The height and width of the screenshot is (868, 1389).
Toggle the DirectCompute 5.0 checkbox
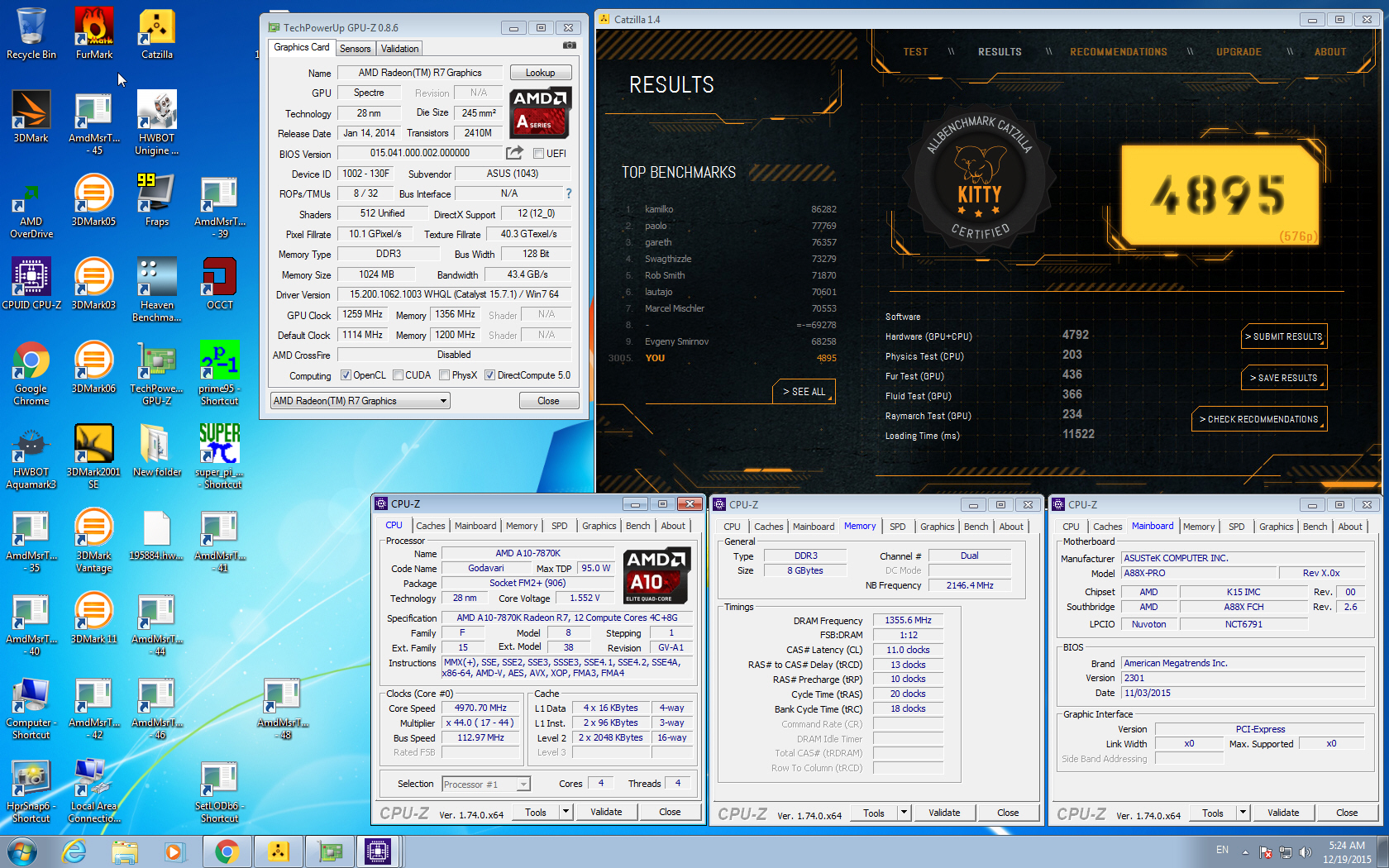coord(490,375)
